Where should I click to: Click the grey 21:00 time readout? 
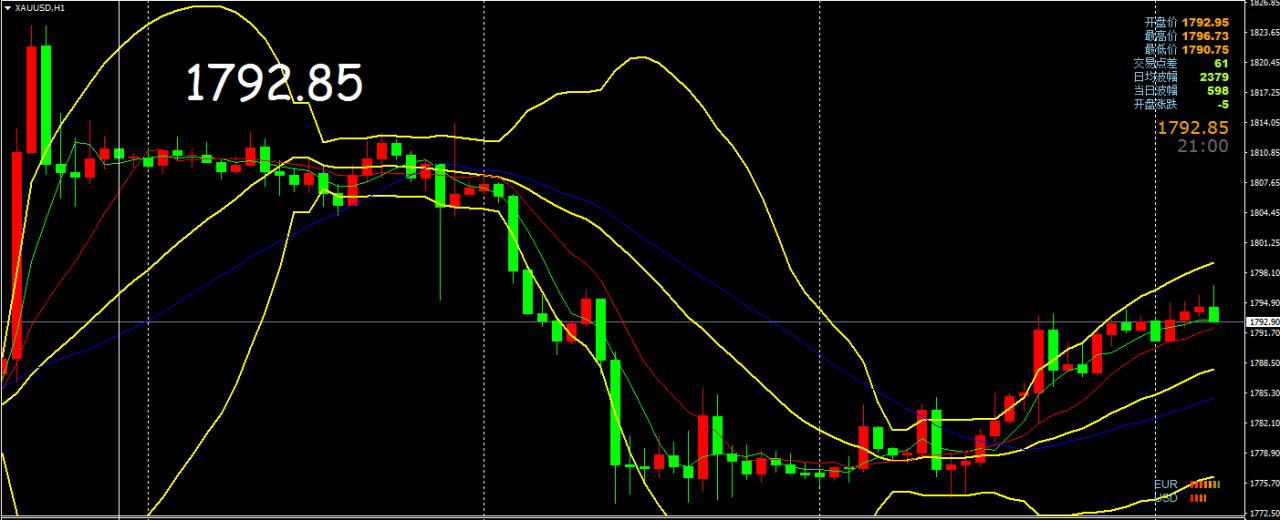click(x=1203, y=146)
